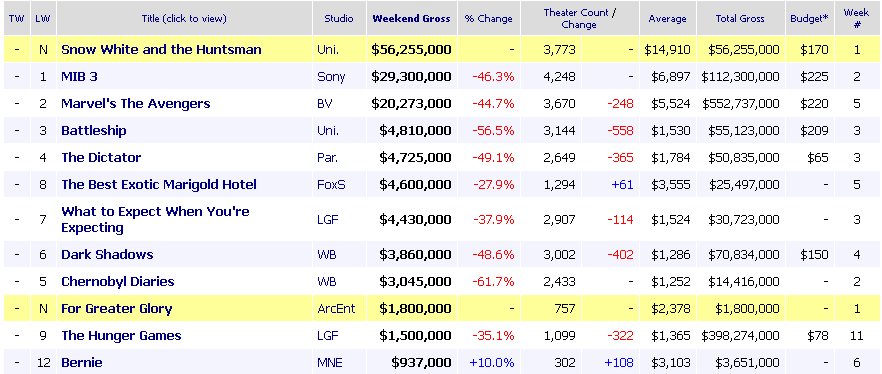Open the Battleship movie page
This screenshot has width=882, height=374.
pos(93,130)
